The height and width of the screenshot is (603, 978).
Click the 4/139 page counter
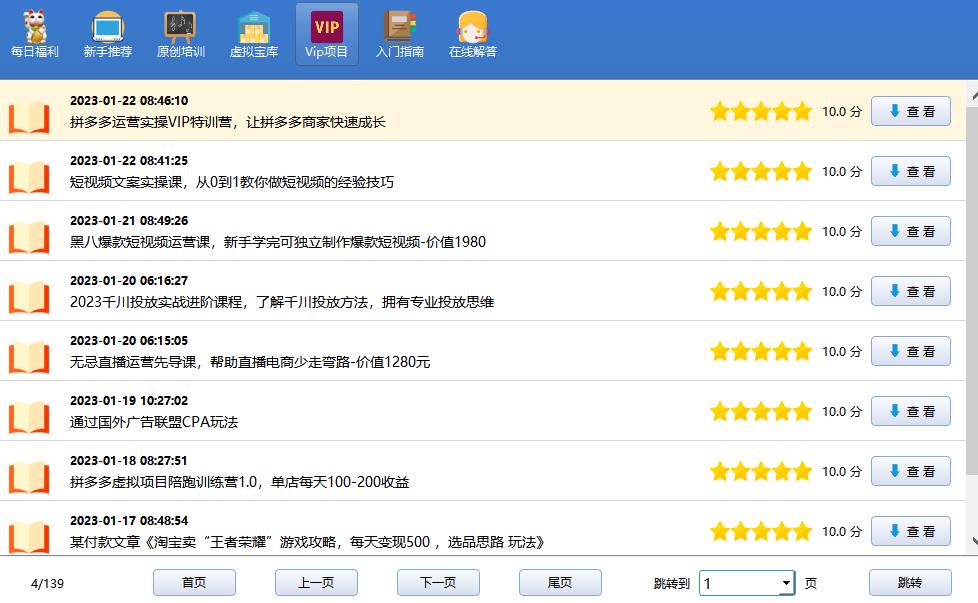click(47, 584)
